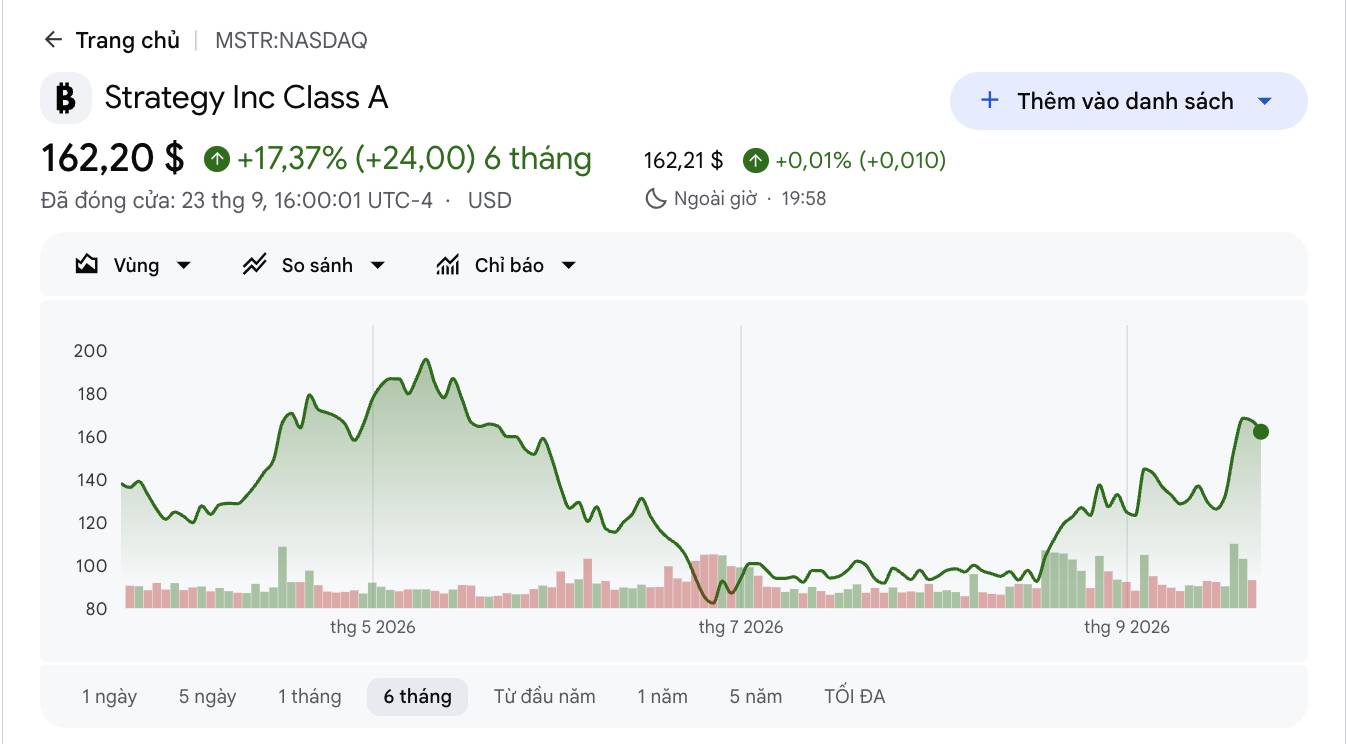Click the area chart icon beside Vùng
The width and height of the screenshot is (1346, 744).
pyautogui.click(x=87, y=265)
